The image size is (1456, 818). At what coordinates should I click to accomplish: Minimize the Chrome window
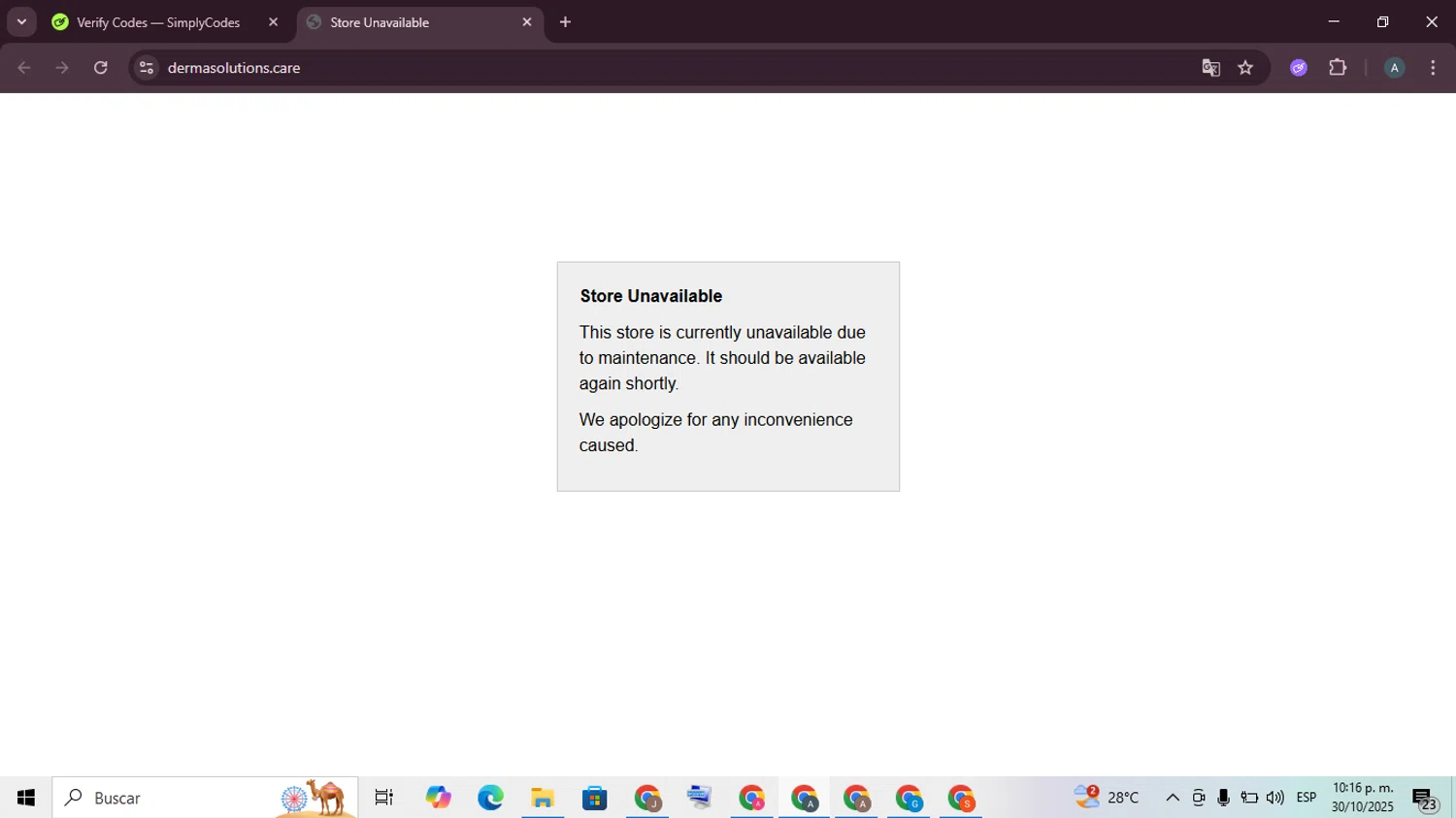point(1334,21)
